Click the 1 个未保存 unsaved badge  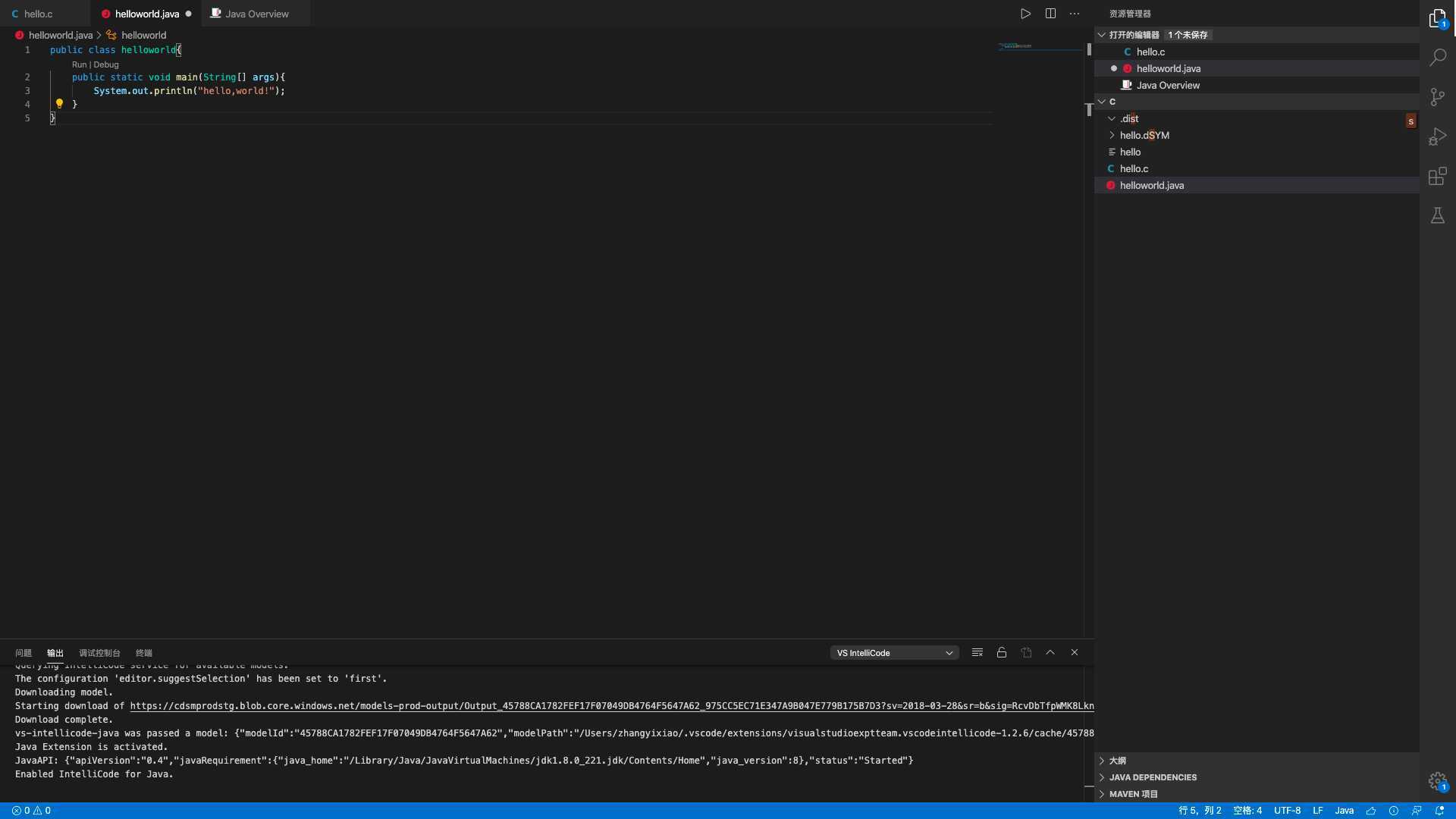(x=1188, y=35)
